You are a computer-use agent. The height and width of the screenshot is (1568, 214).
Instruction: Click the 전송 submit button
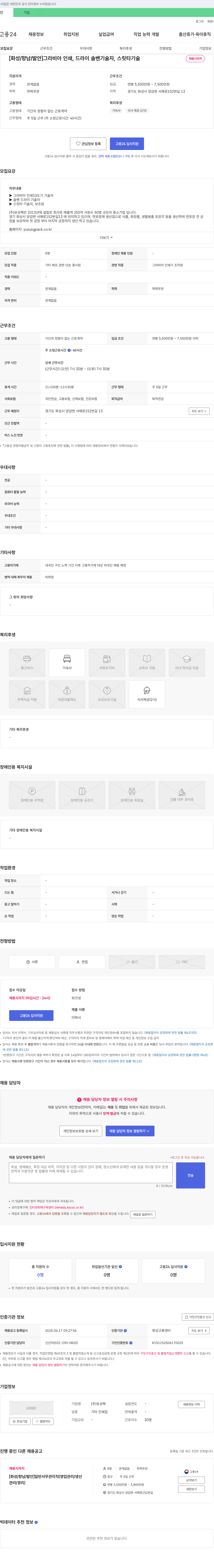[x=190, y=1175]
